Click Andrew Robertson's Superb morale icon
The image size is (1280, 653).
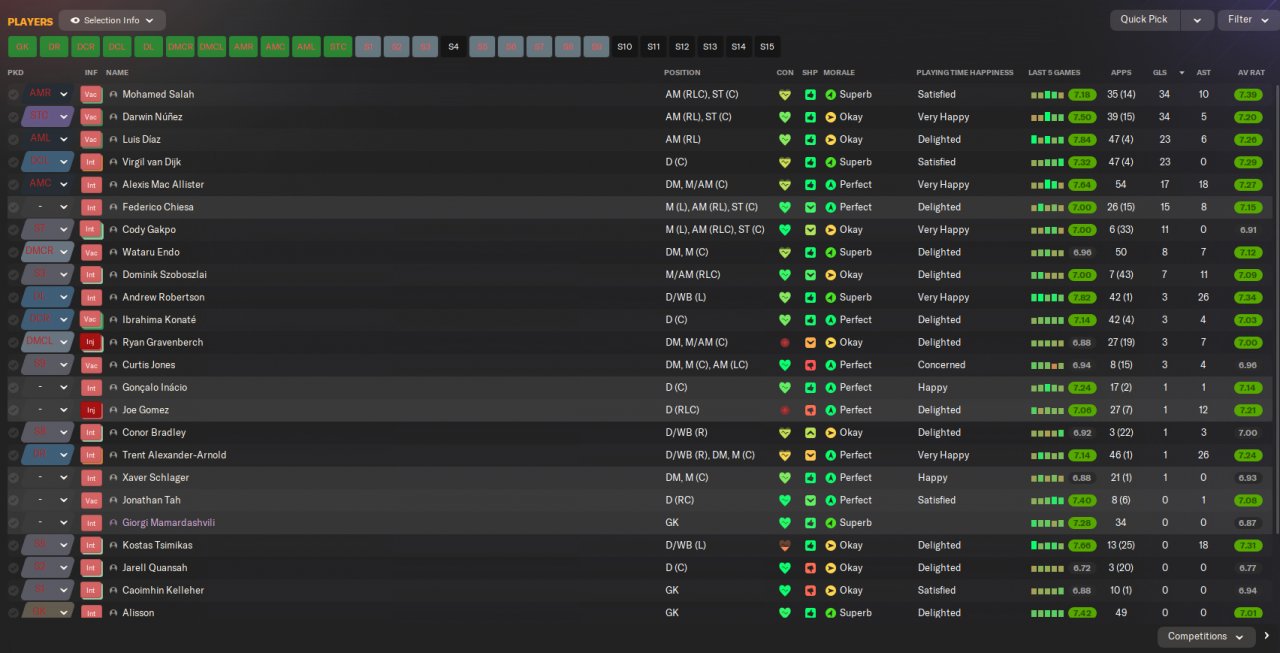[x=831, y=297]
